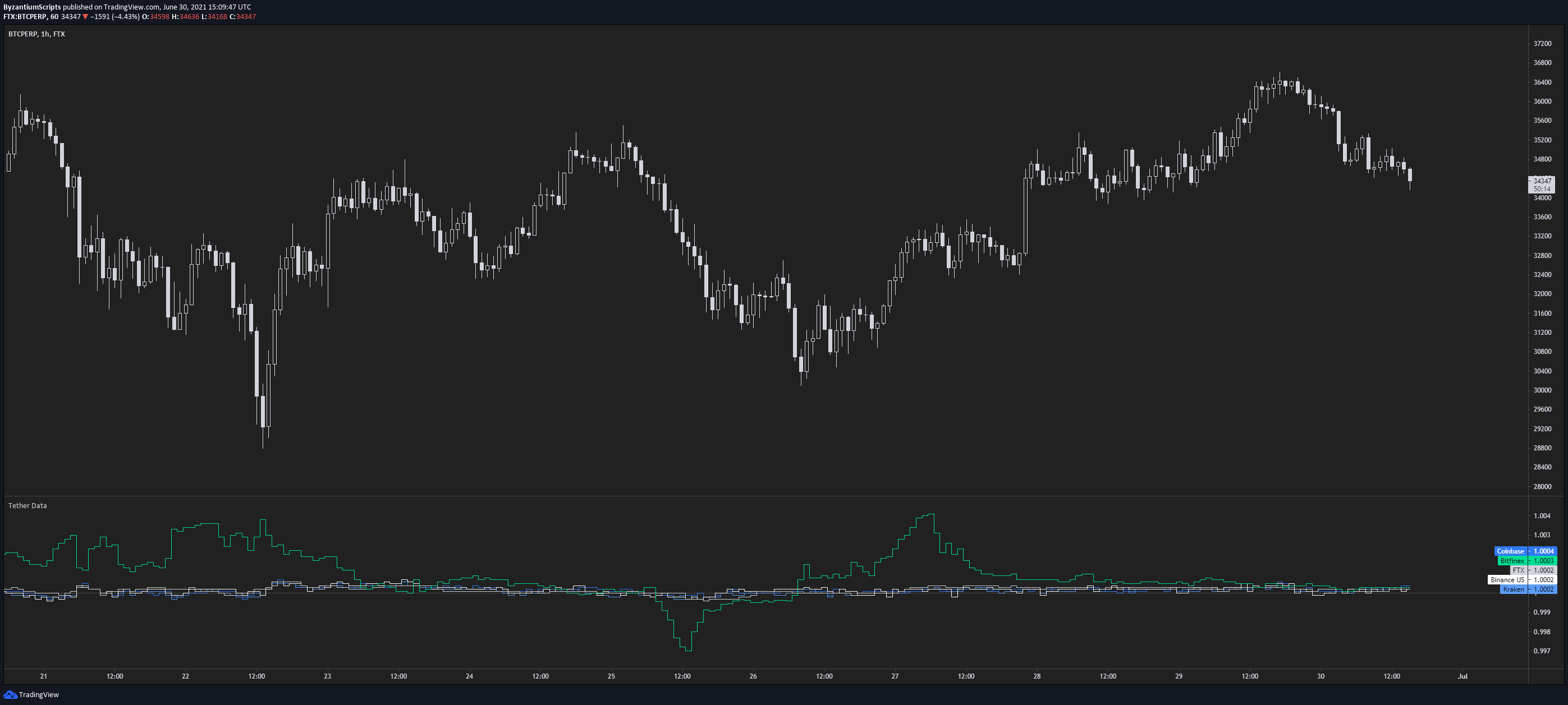Click the high value 'H:34636'
Viewport: 1568px width, 705px height.
pos(185,17)
